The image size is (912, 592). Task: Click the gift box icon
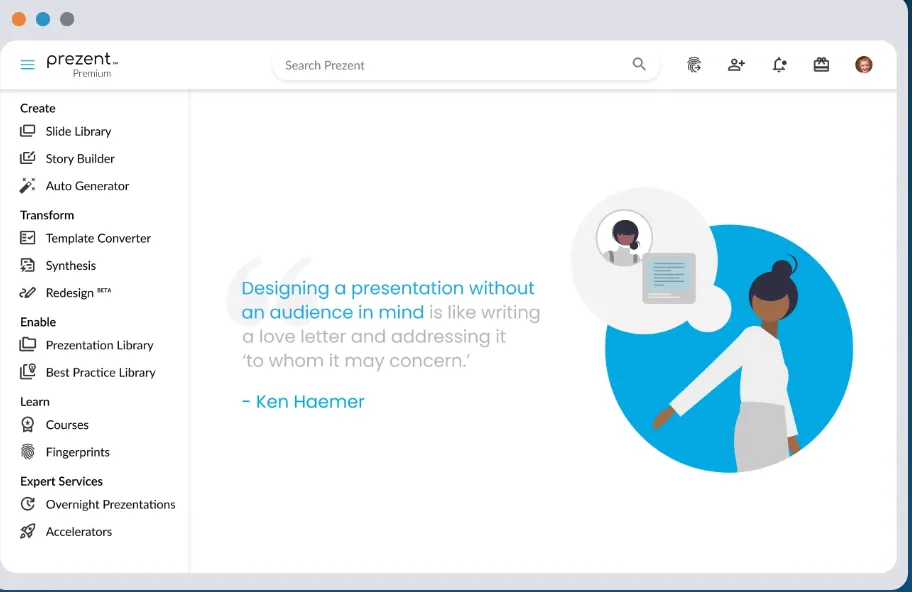[x=821, y=65]
